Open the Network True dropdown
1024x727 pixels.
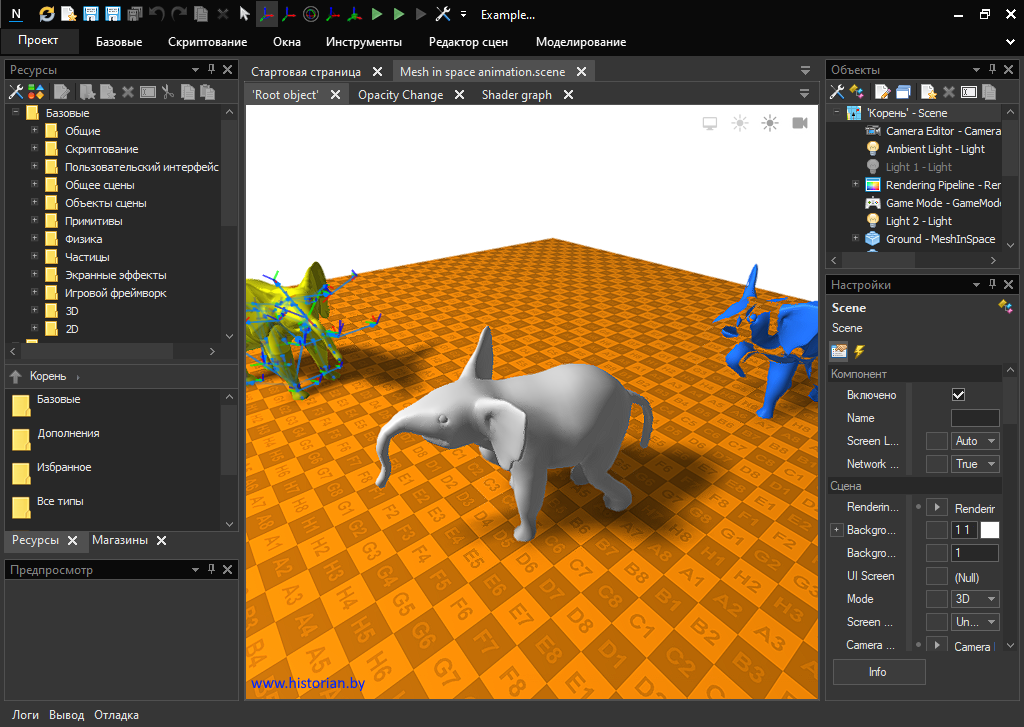click(976, 464)
